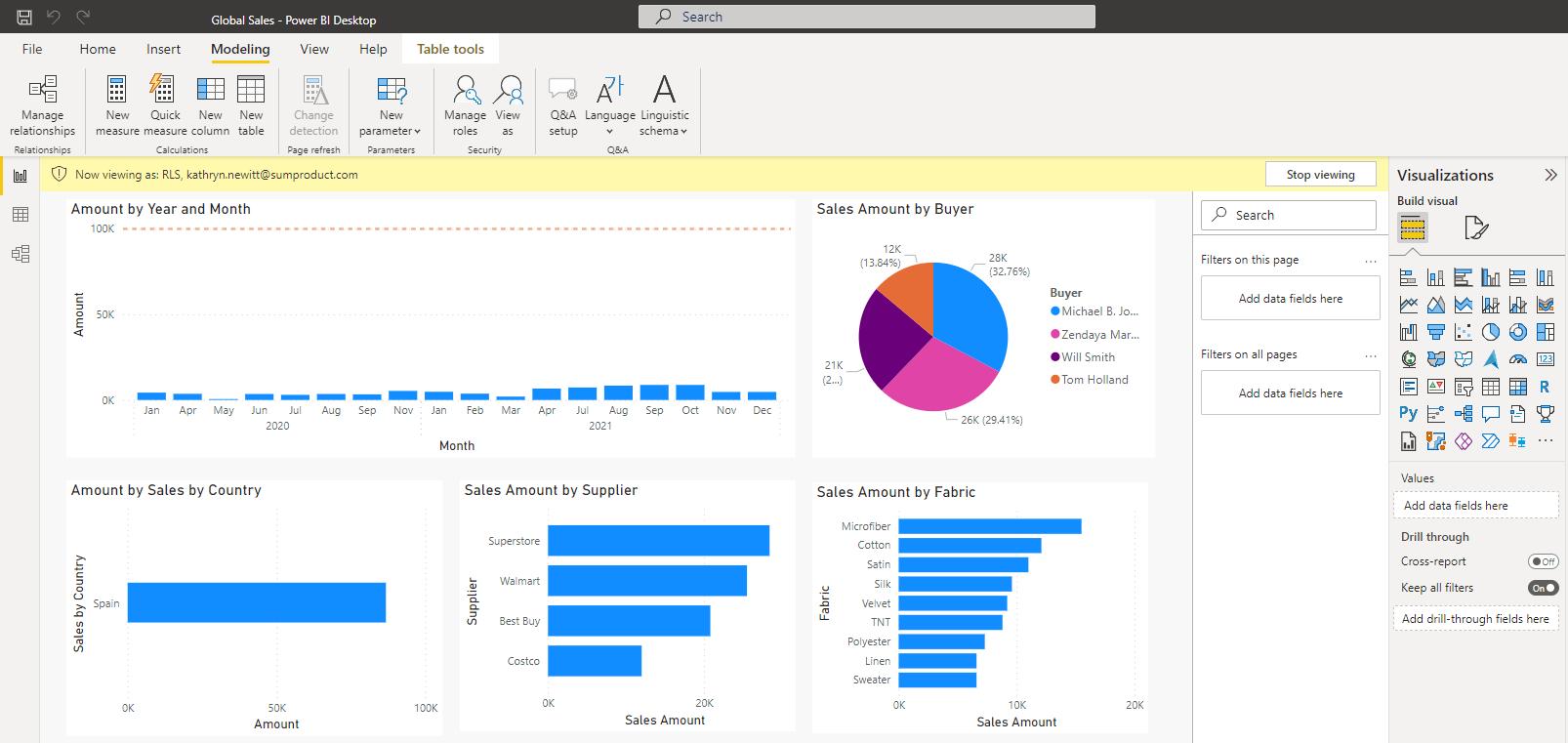Viewport: 1568px width, 743px height.
Task: Get more visuals via ellipsis icon
Action: (x=1545, y=440)
